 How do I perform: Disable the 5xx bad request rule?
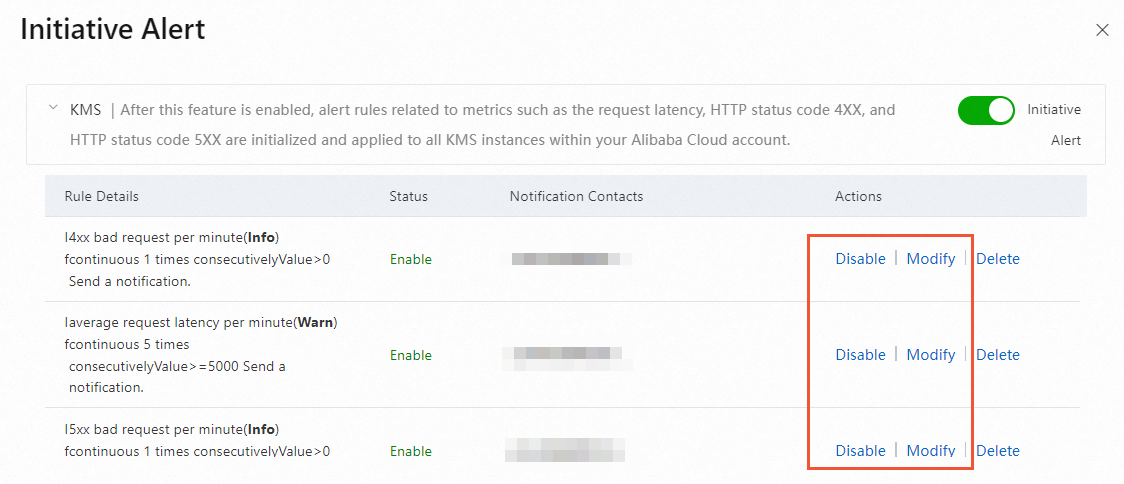(x=860, y=451)
